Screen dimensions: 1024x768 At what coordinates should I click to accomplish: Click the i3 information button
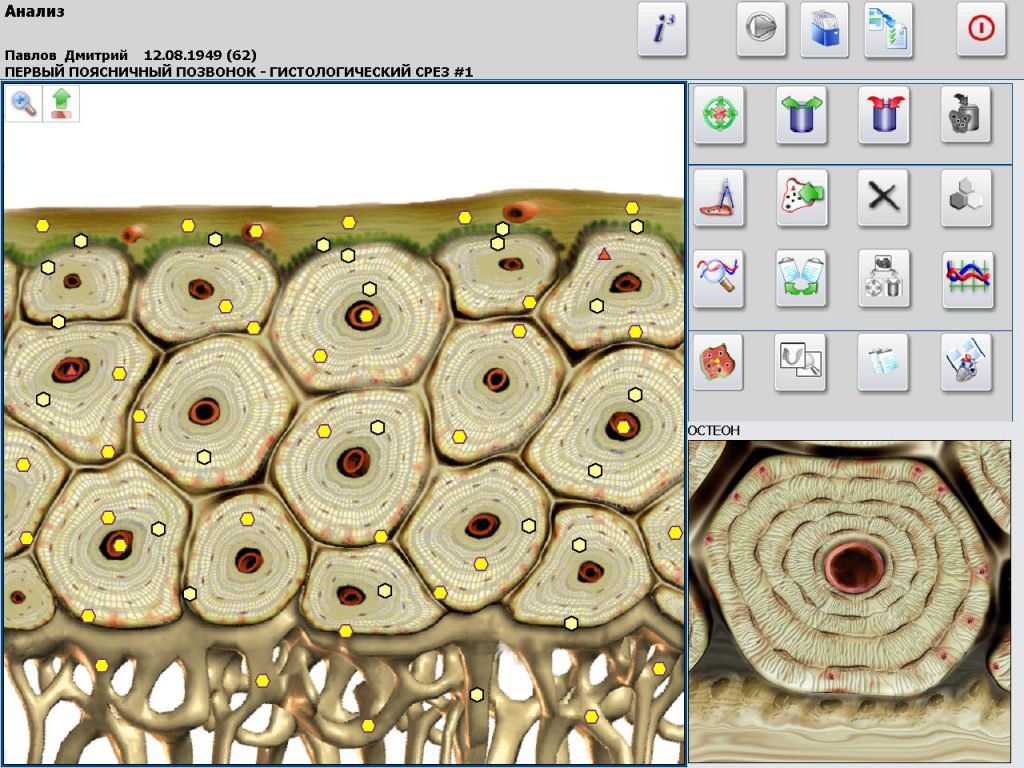[665, 29]
